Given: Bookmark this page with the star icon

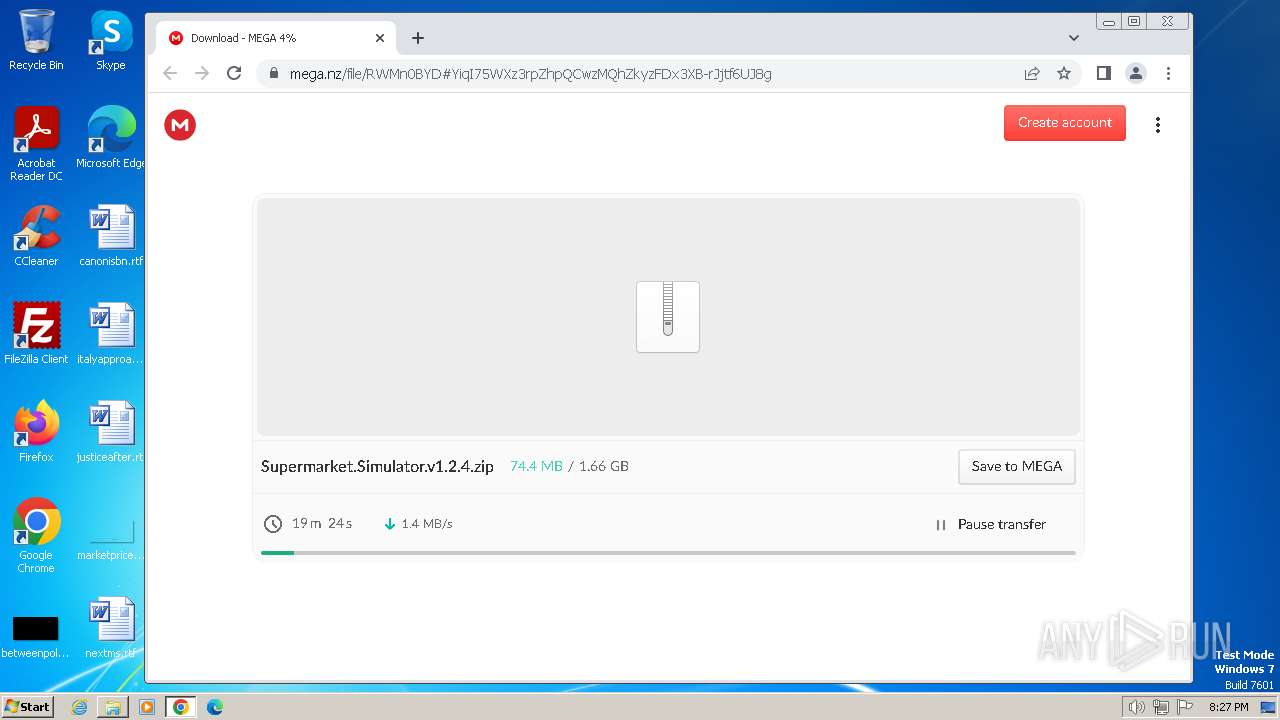Looking at the screenshot, I should tap(1064, 73).
